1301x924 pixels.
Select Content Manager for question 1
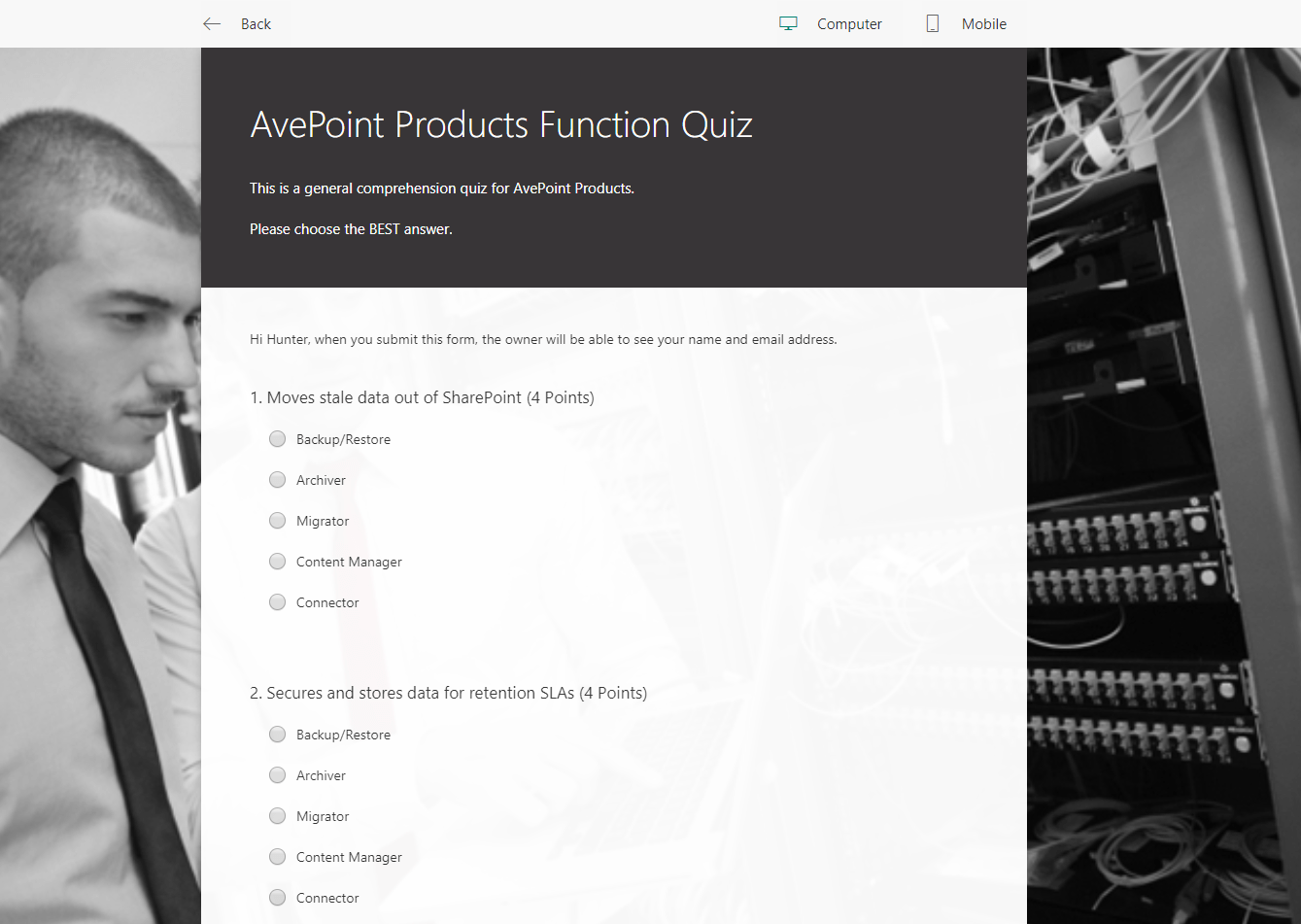click(x=277, y=561)
